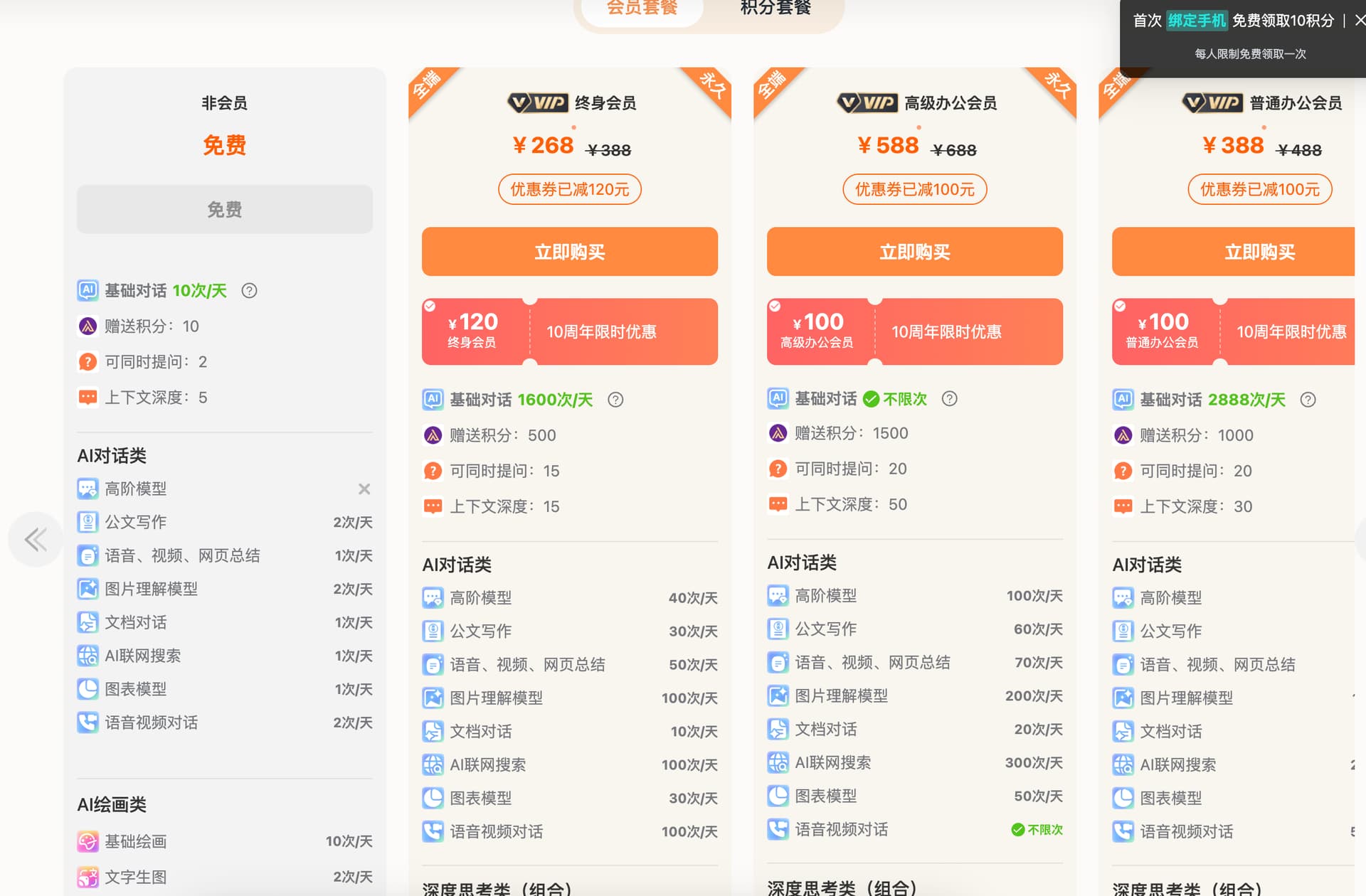Click 立即购买 for 高级办公会员
1366x896 pixels.
coord(914,252)
